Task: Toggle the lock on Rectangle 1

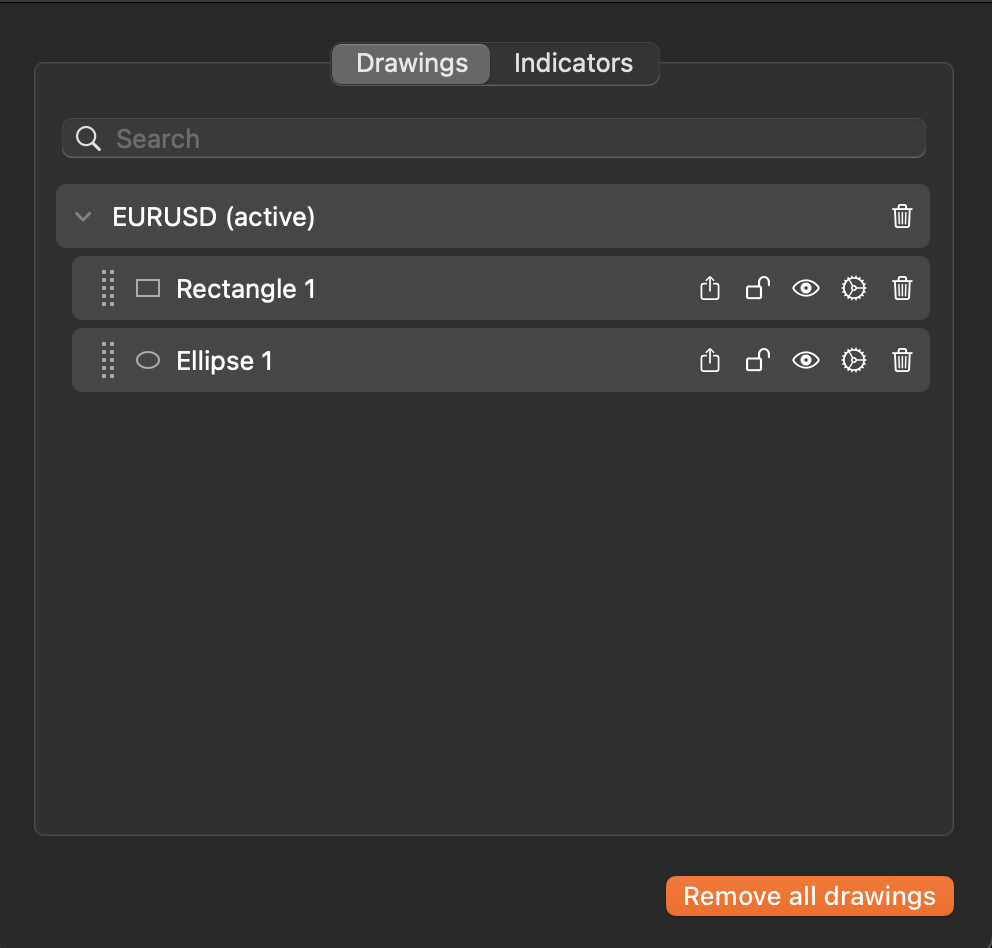Action: coord(758,289)
